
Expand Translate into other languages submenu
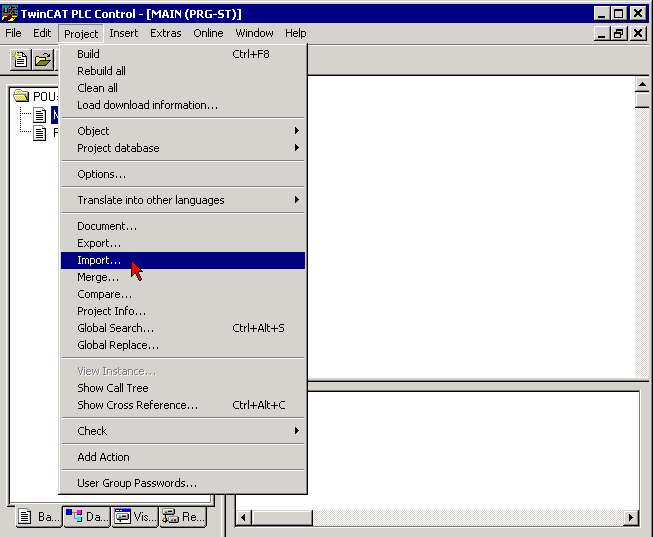[183, 200]
